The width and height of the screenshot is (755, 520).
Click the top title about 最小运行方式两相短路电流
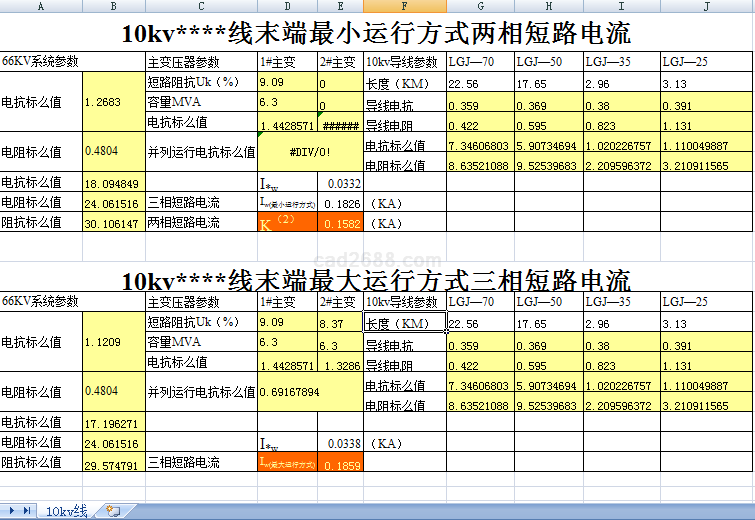pos(377,34)
